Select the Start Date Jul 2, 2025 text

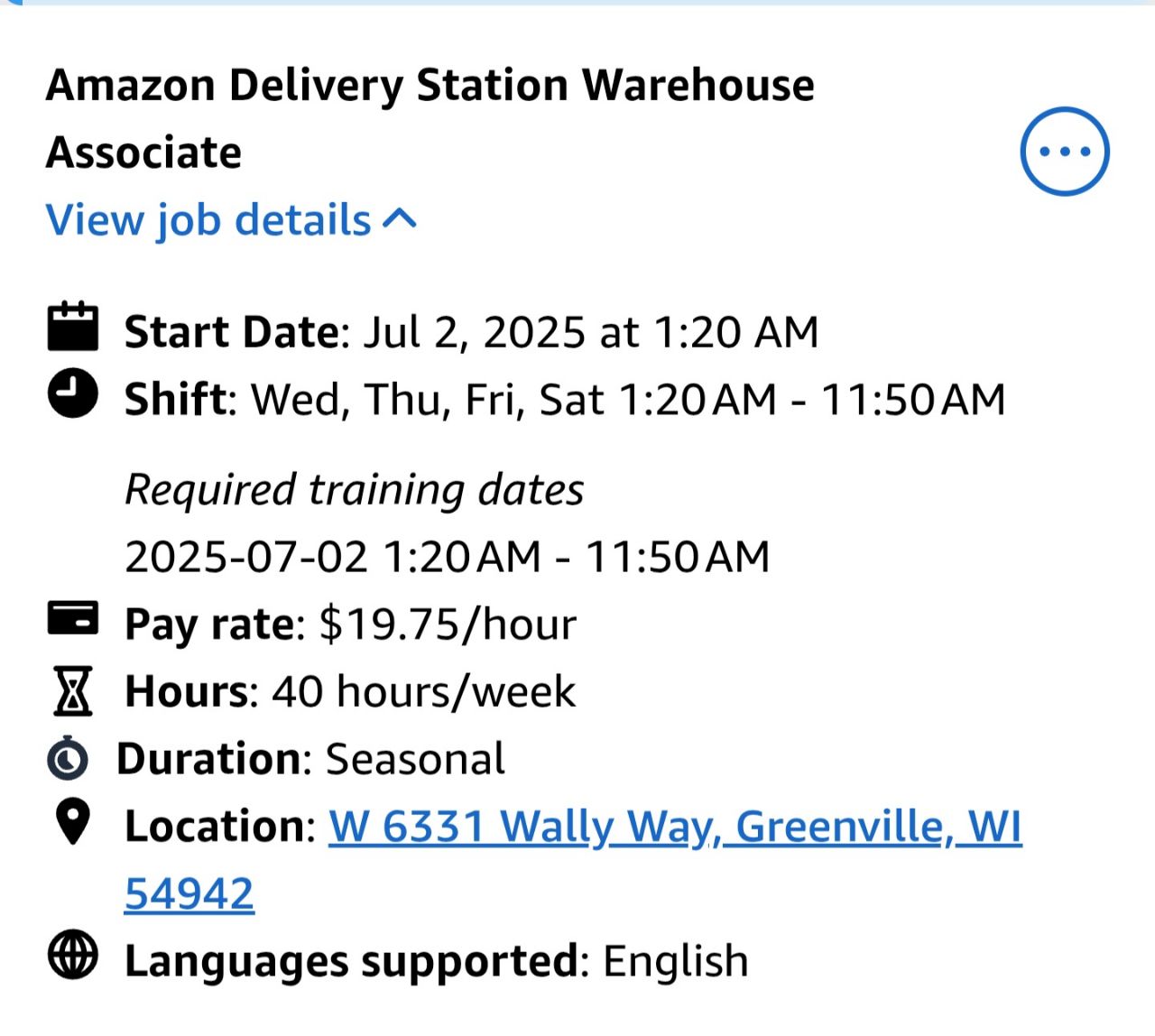click(590, 332)
